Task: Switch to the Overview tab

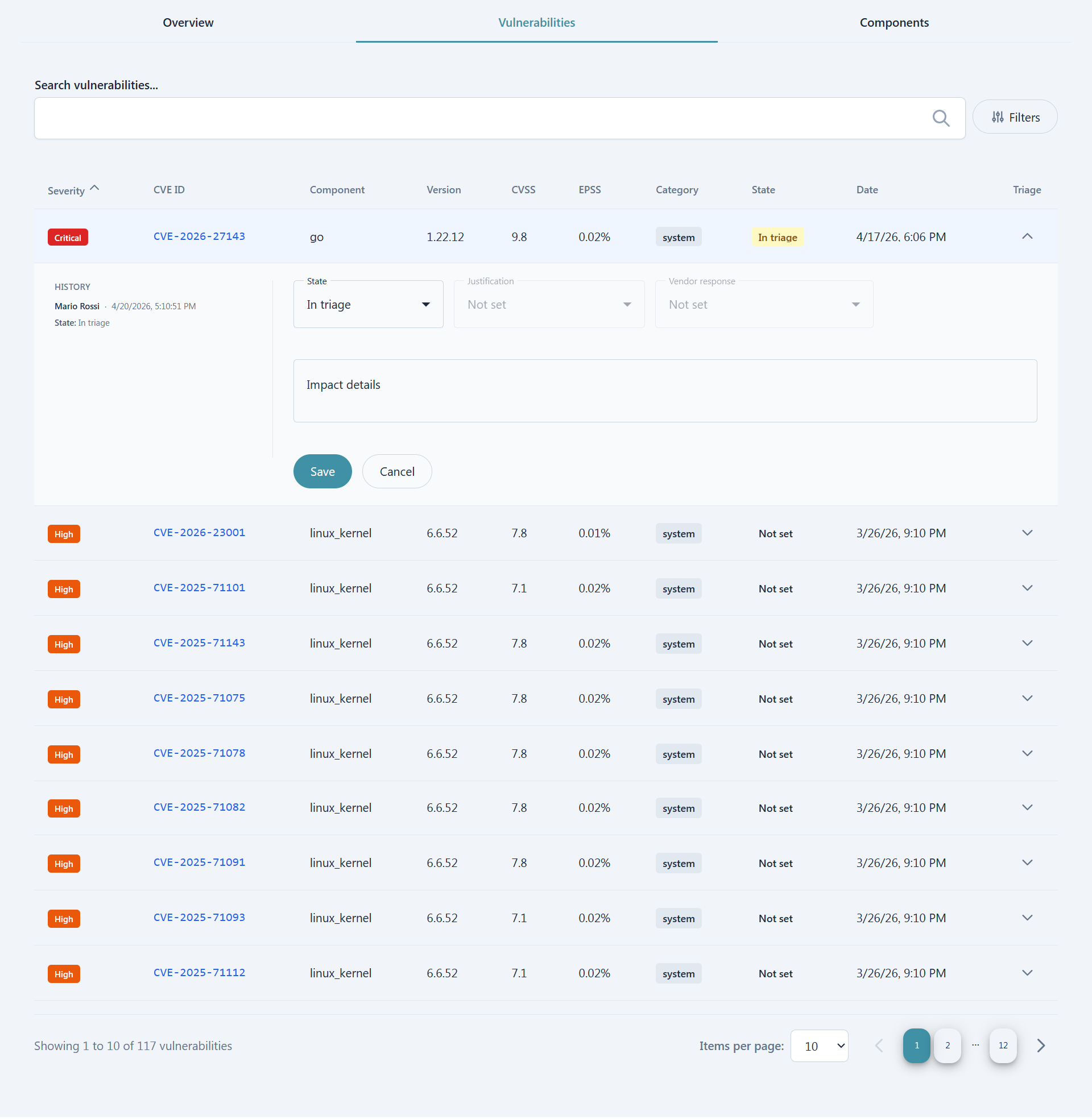Action: tap(188, 22)
